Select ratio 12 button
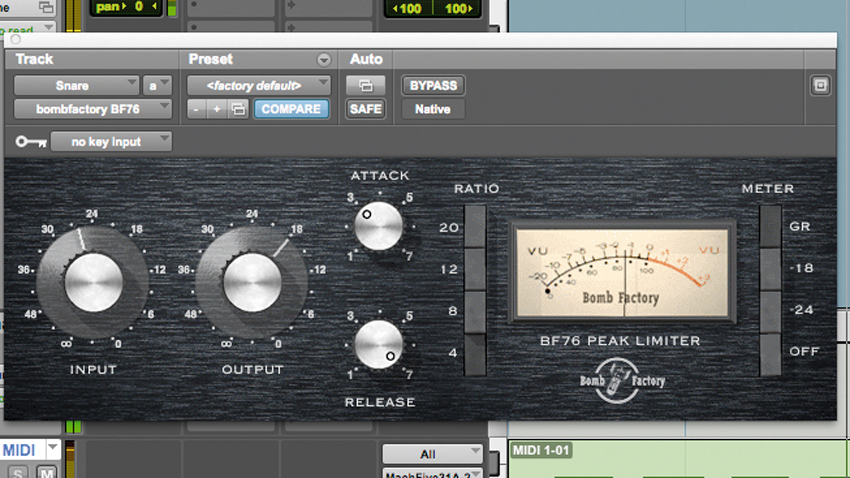The image size is (850, 478). pos(475,269)
